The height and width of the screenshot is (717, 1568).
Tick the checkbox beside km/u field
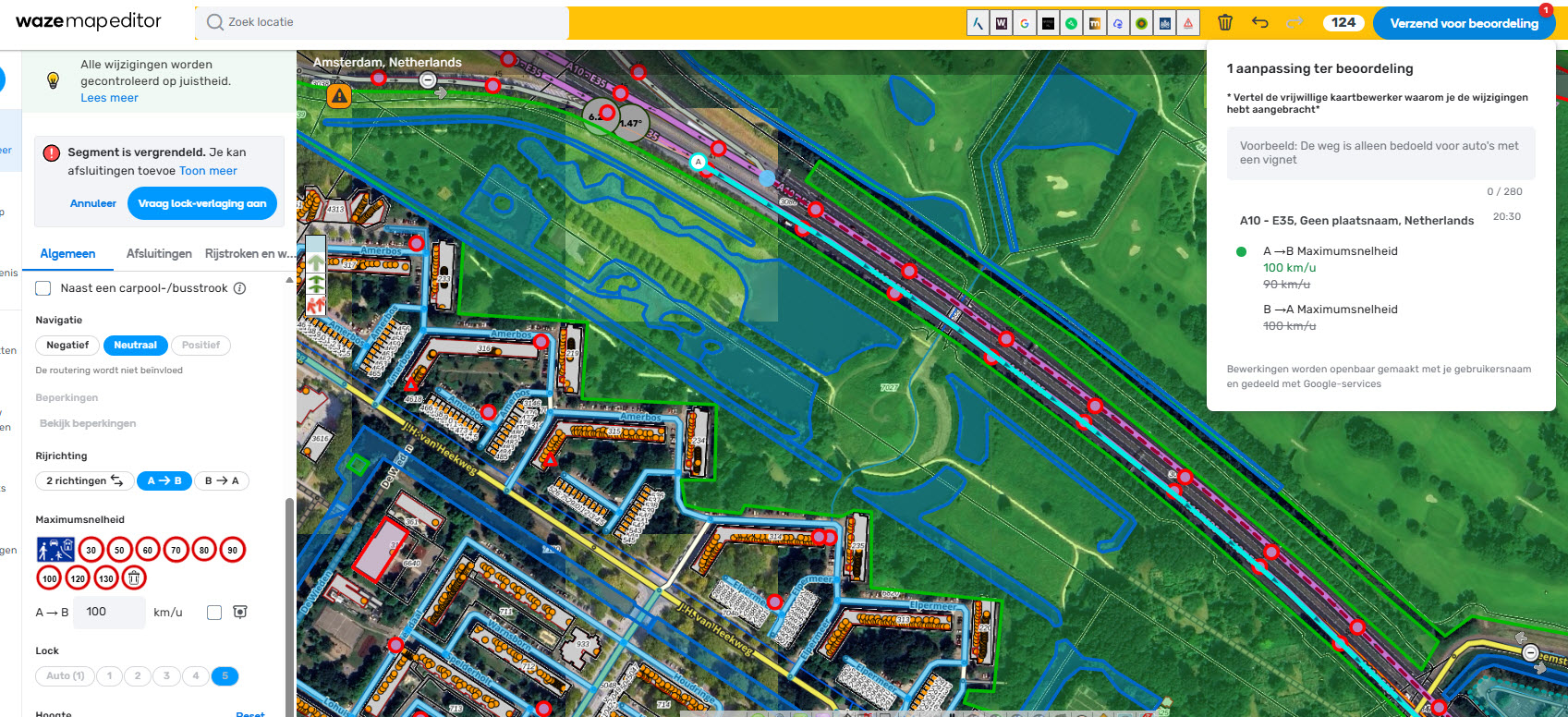tap(214, 613)
